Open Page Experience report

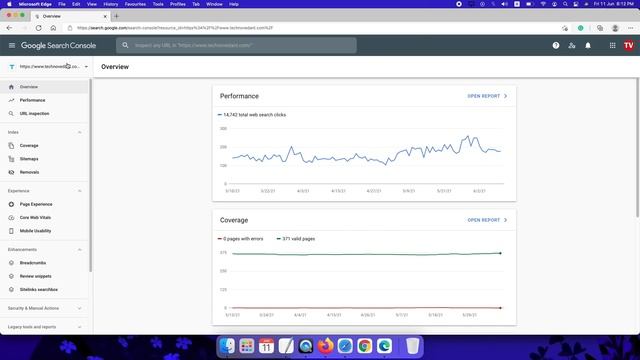click(44, 204)
